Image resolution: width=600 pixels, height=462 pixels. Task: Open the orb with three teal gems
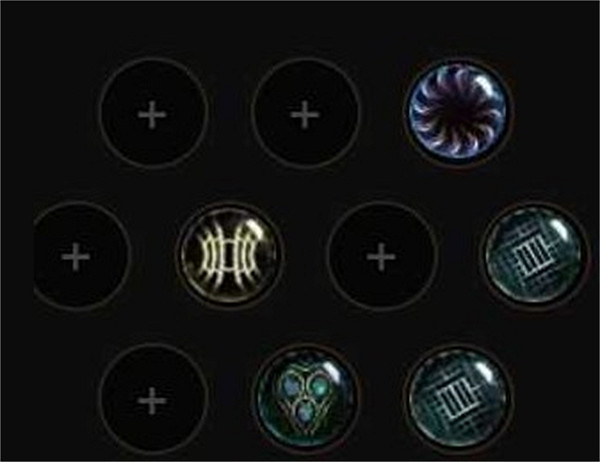point(305,399)
